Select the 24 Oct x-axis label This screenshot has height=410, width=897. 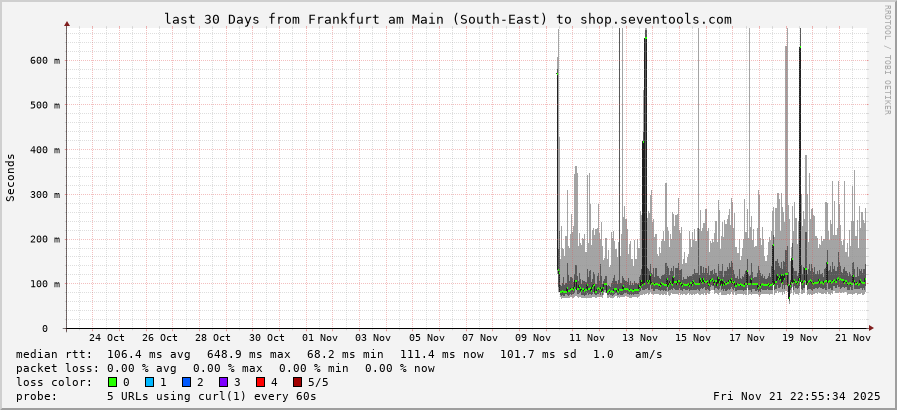pos(107,338)
